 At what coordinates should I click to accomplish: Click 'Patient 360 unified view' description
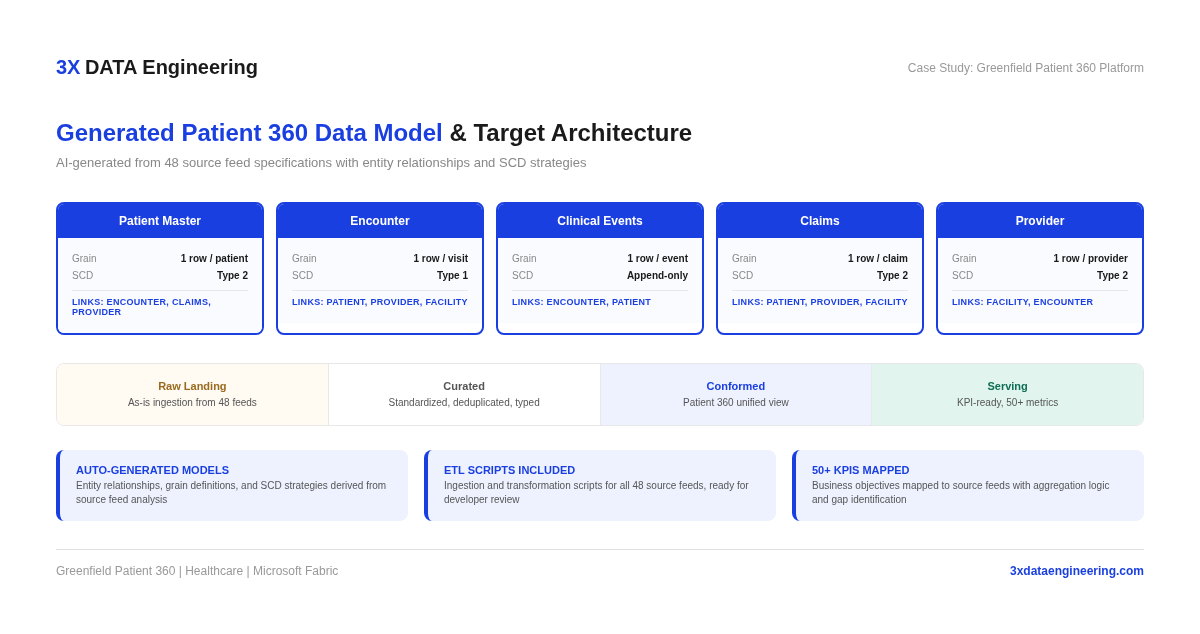coord(736,403)
